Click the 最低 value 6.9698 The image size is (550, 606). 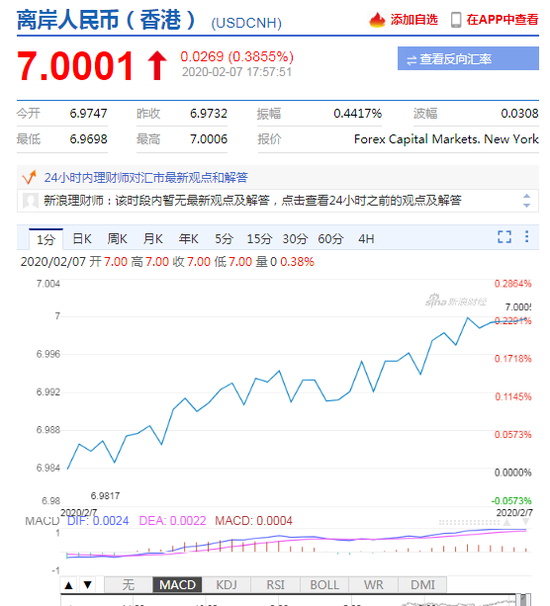[89, 139]
